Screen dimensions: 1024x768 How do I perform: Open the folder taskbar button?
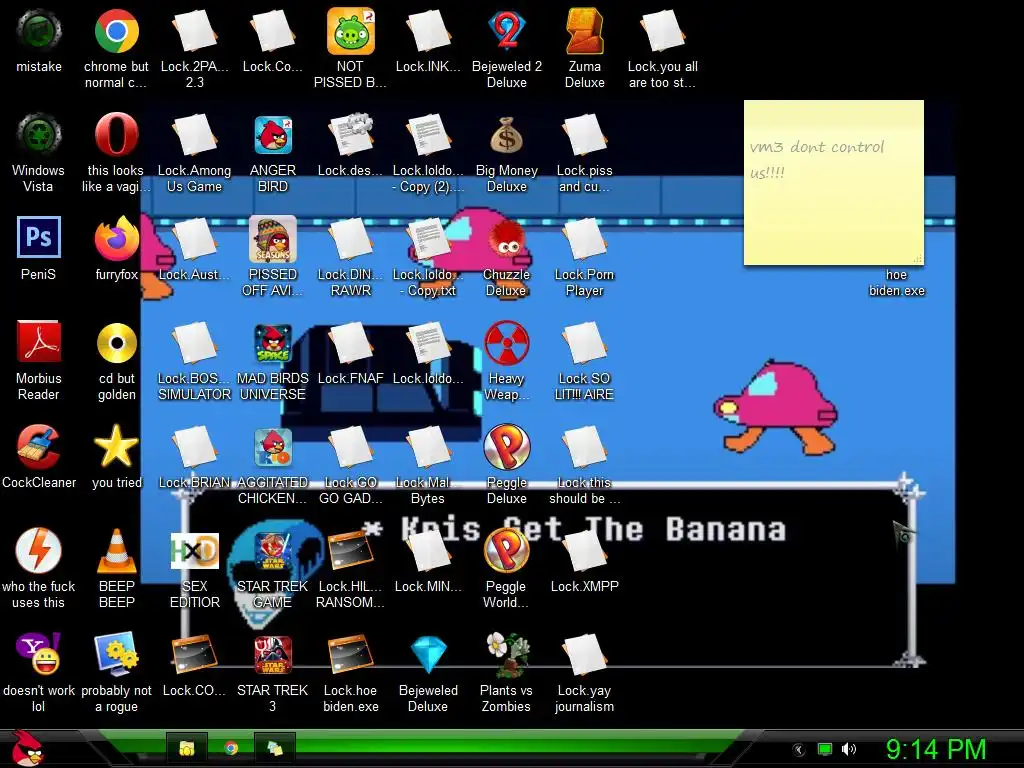pyautogui.click(x=187, y=748)
